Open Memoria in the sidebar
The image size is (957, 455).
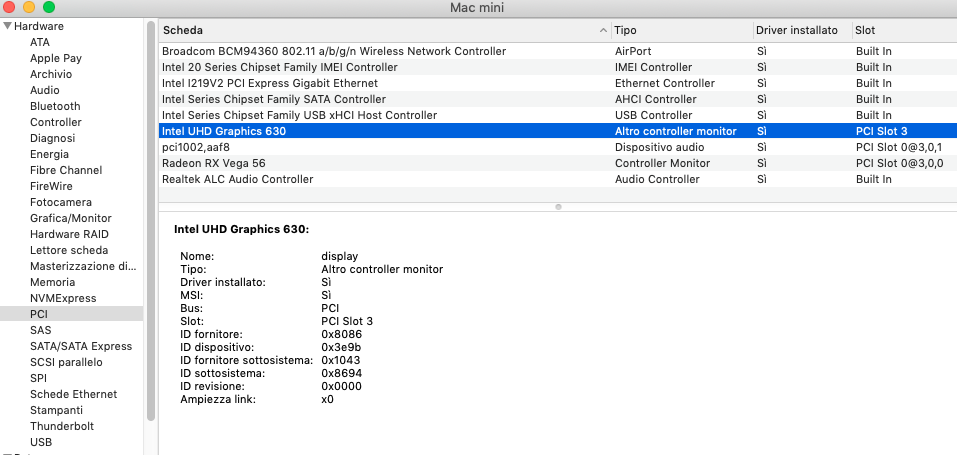coord(52,282)
